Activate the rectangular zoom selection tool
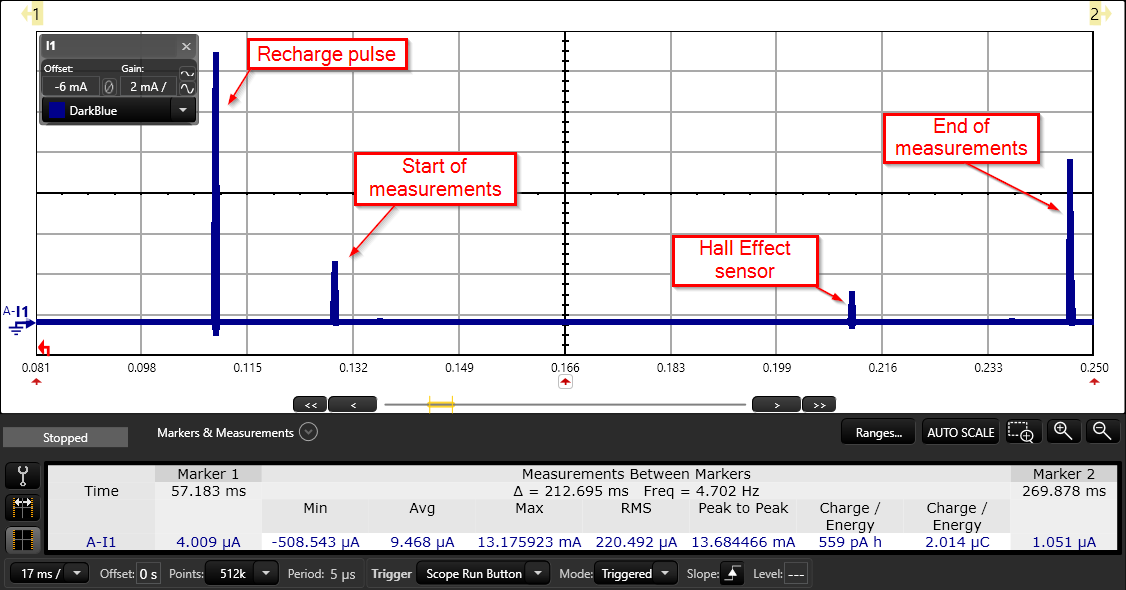 click(x=1022, y=431)
